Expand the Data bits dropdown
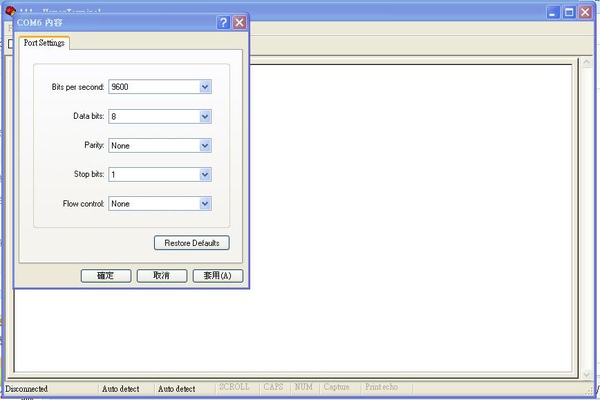The image size is (600, 400). pos(205,116)
